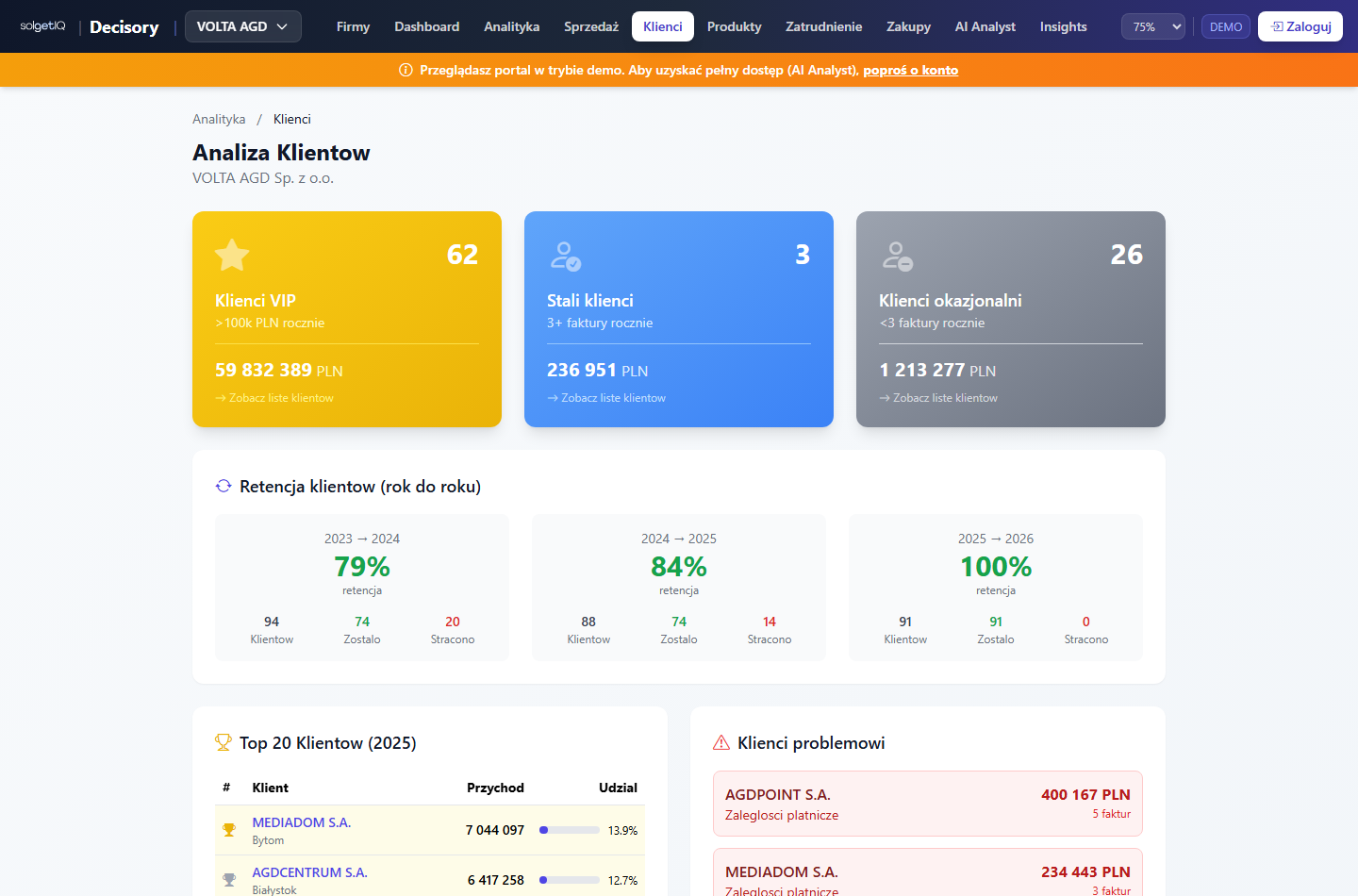1358x896 pixels.
Task: Go to the Dashboard tab
Action: 427,26
